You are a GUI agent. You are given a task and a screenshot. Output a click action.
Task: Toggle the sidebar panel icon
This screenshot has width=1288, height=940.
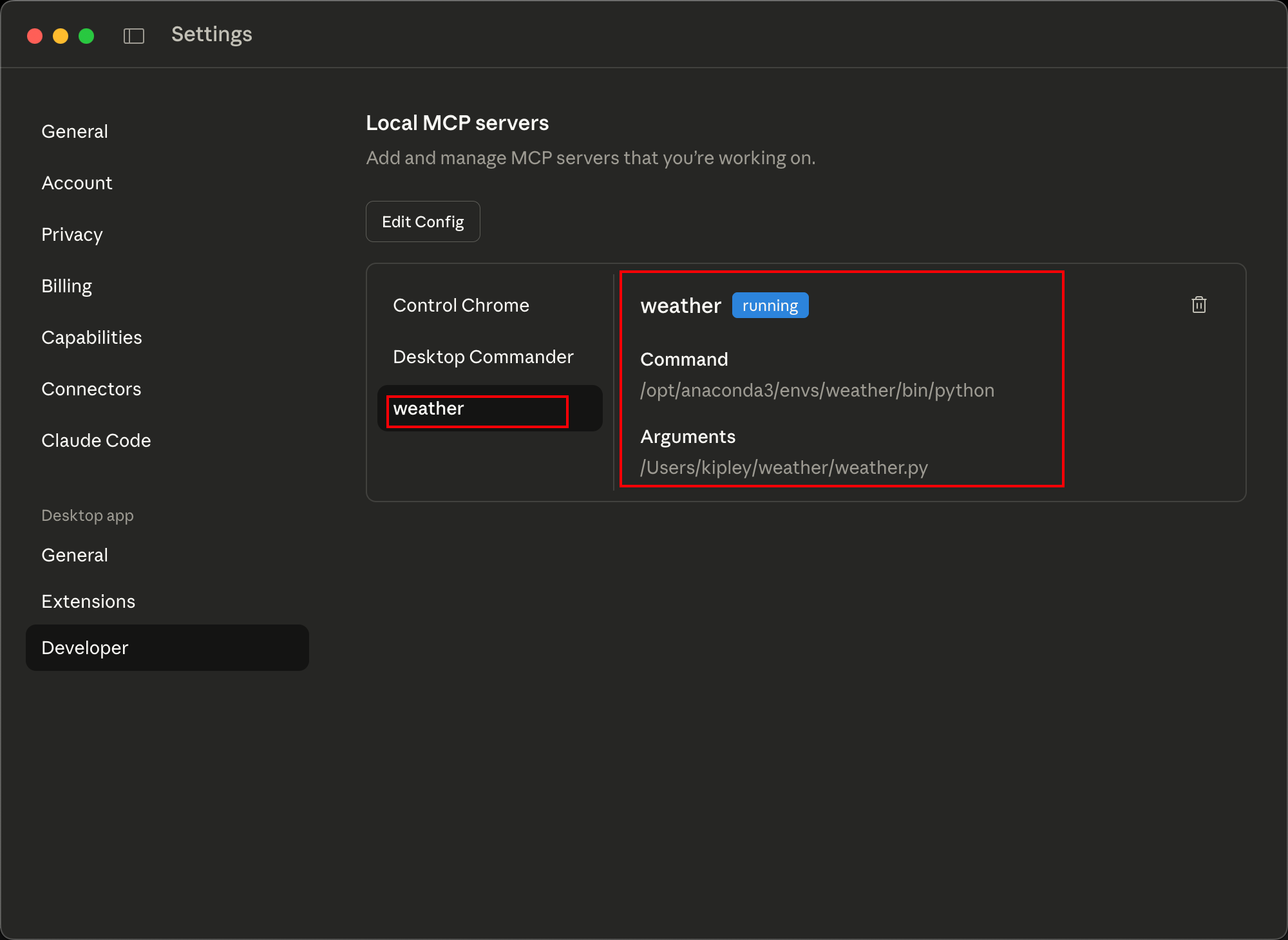click(x=133, y=35)
